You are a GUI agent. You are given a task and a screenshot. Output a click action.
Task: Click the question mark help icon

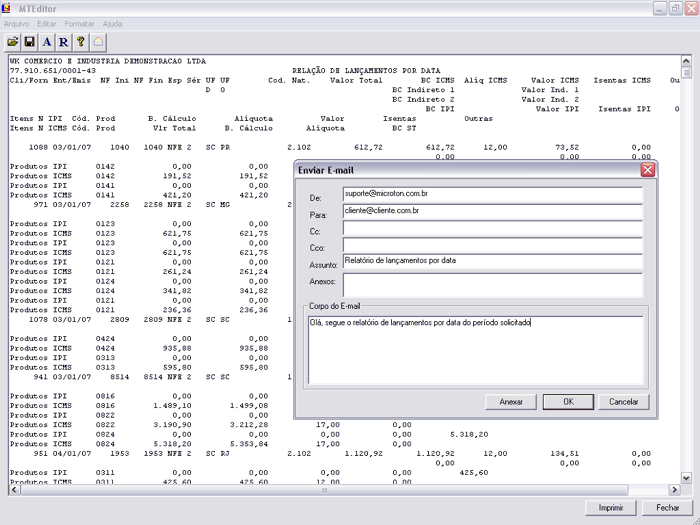click(81, 42)
